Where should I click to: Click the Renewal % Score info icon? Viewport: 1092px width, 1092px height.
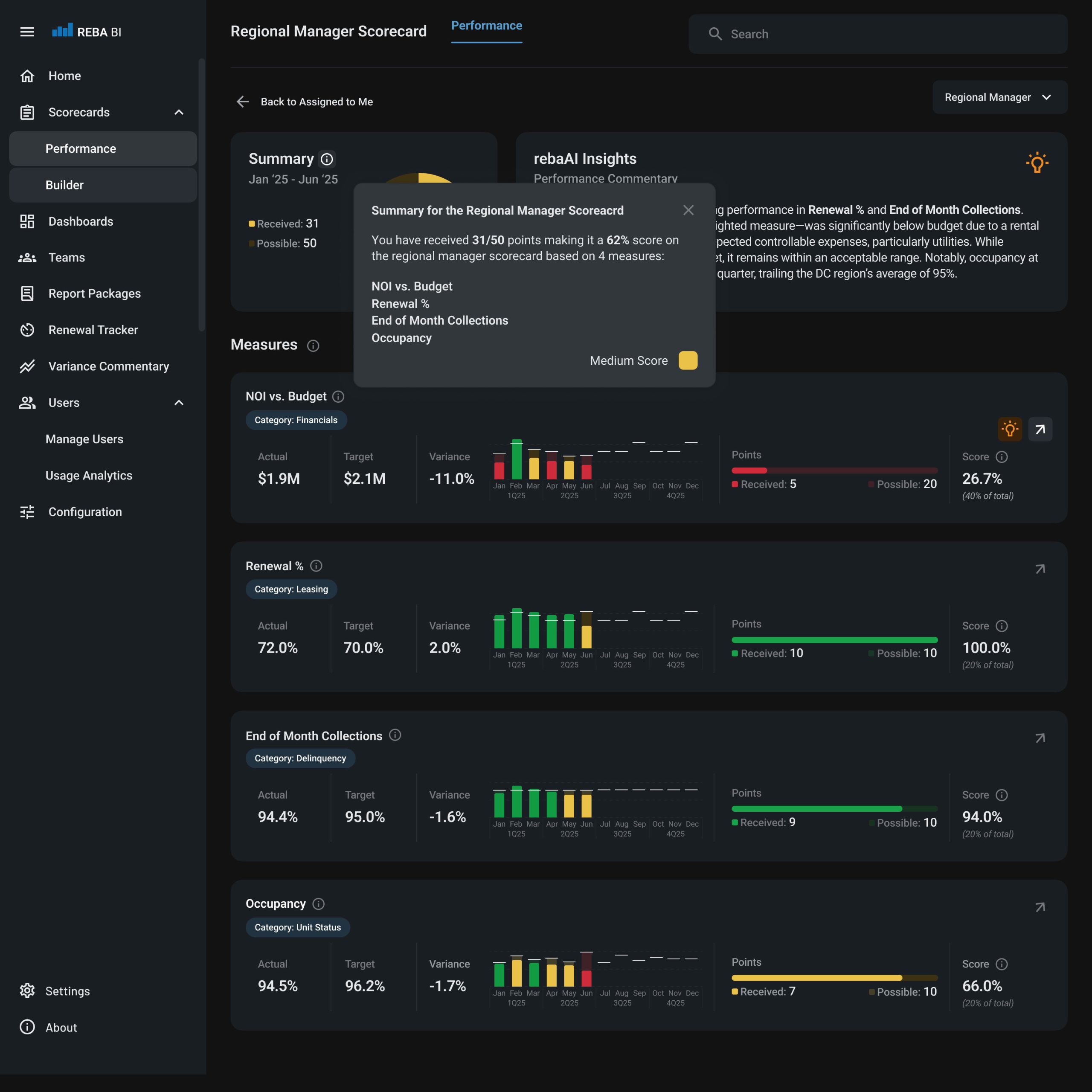click(x=1002, y=626)
